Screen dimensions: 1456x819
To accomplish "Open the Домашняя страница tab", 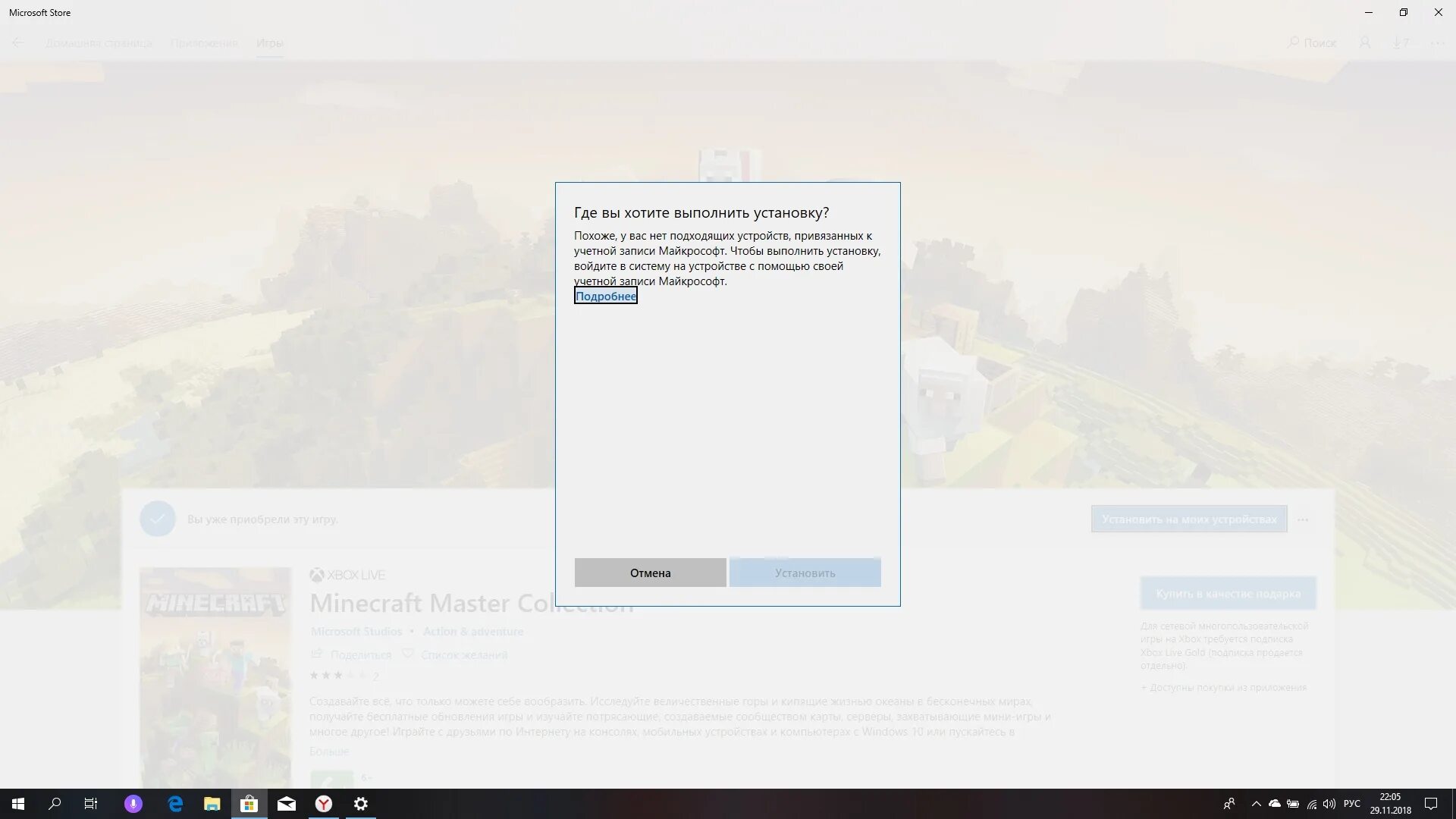I will click(x=99, y=42).
